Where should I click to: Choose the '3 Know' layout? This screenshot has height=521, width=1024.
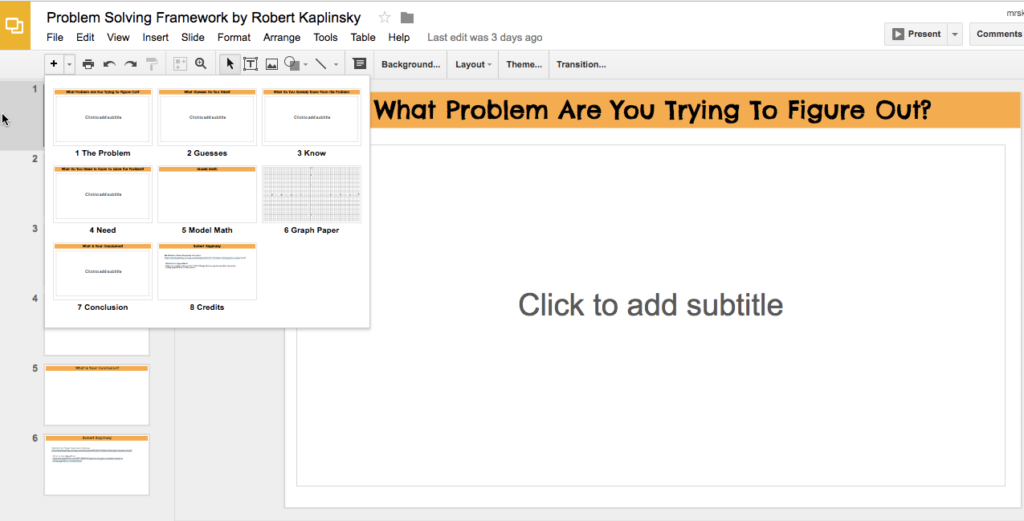pyautogui.click(x=312, y=123)
